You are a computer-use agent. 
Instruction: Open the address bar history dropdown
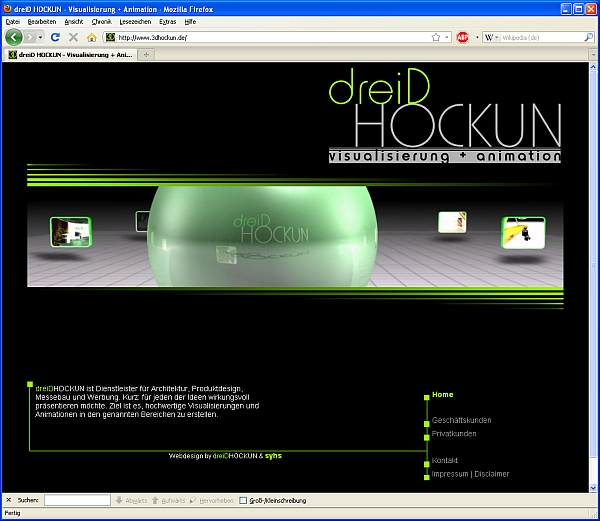(447, 37)
